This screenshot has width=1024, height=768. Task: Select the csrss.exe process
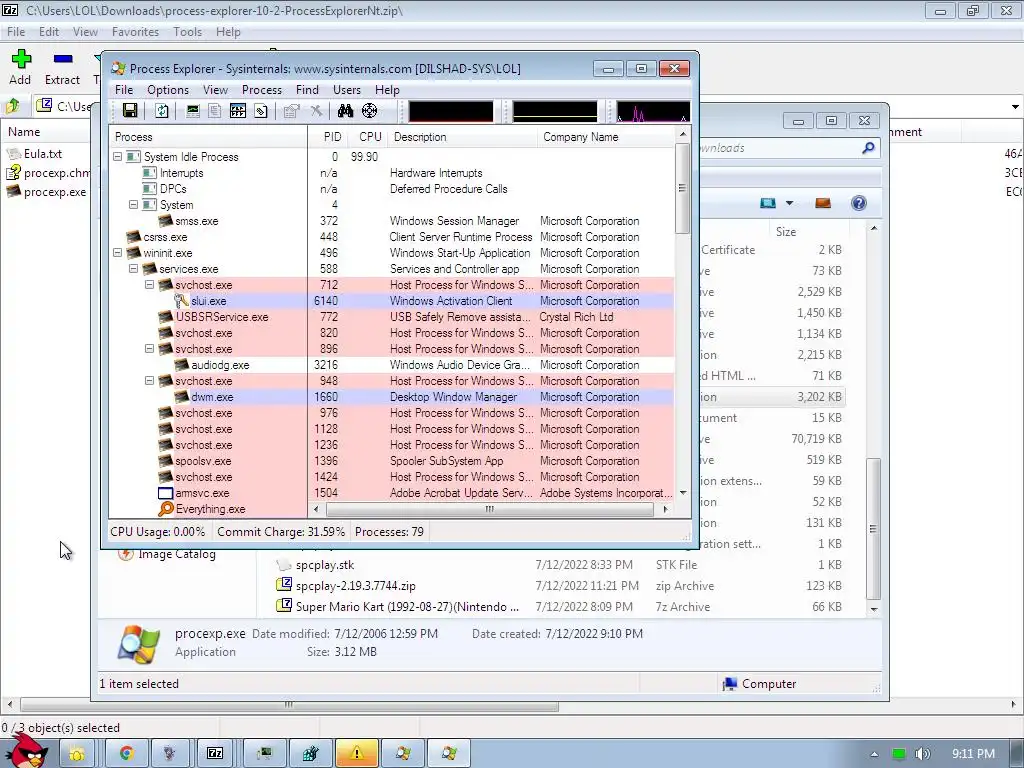(x=392, y=237)
